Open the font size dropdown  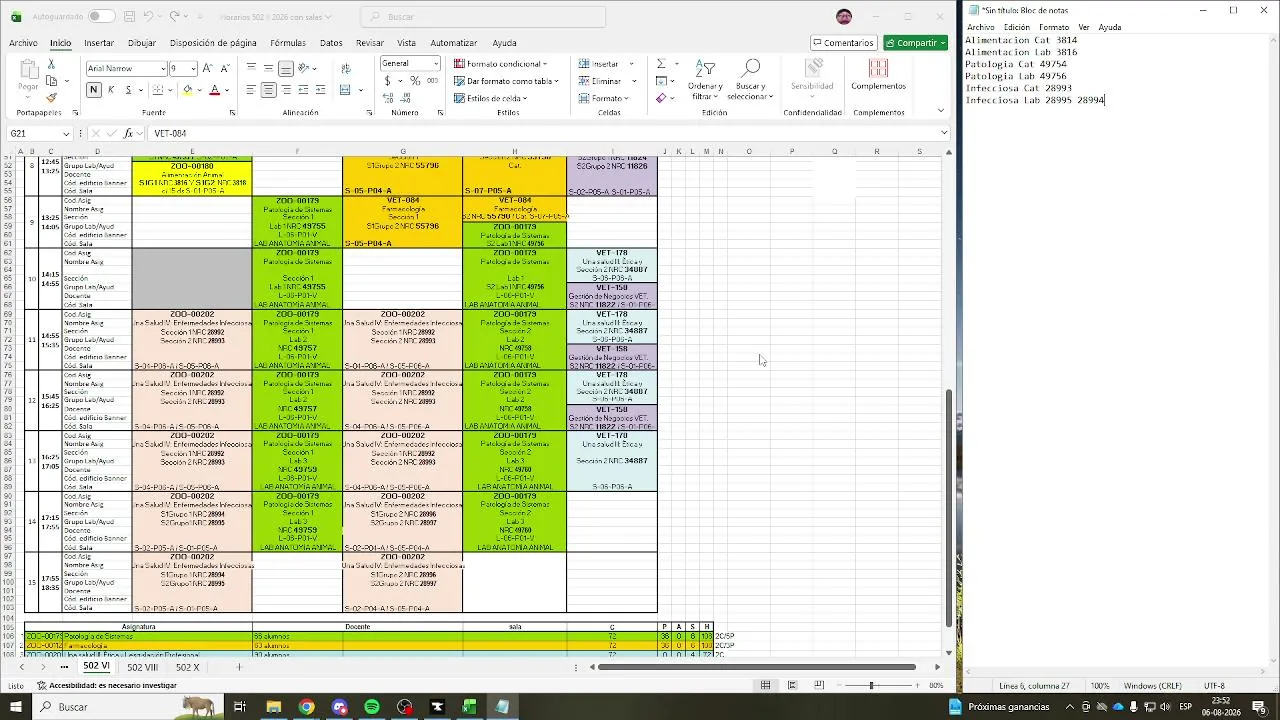point(192,68)
